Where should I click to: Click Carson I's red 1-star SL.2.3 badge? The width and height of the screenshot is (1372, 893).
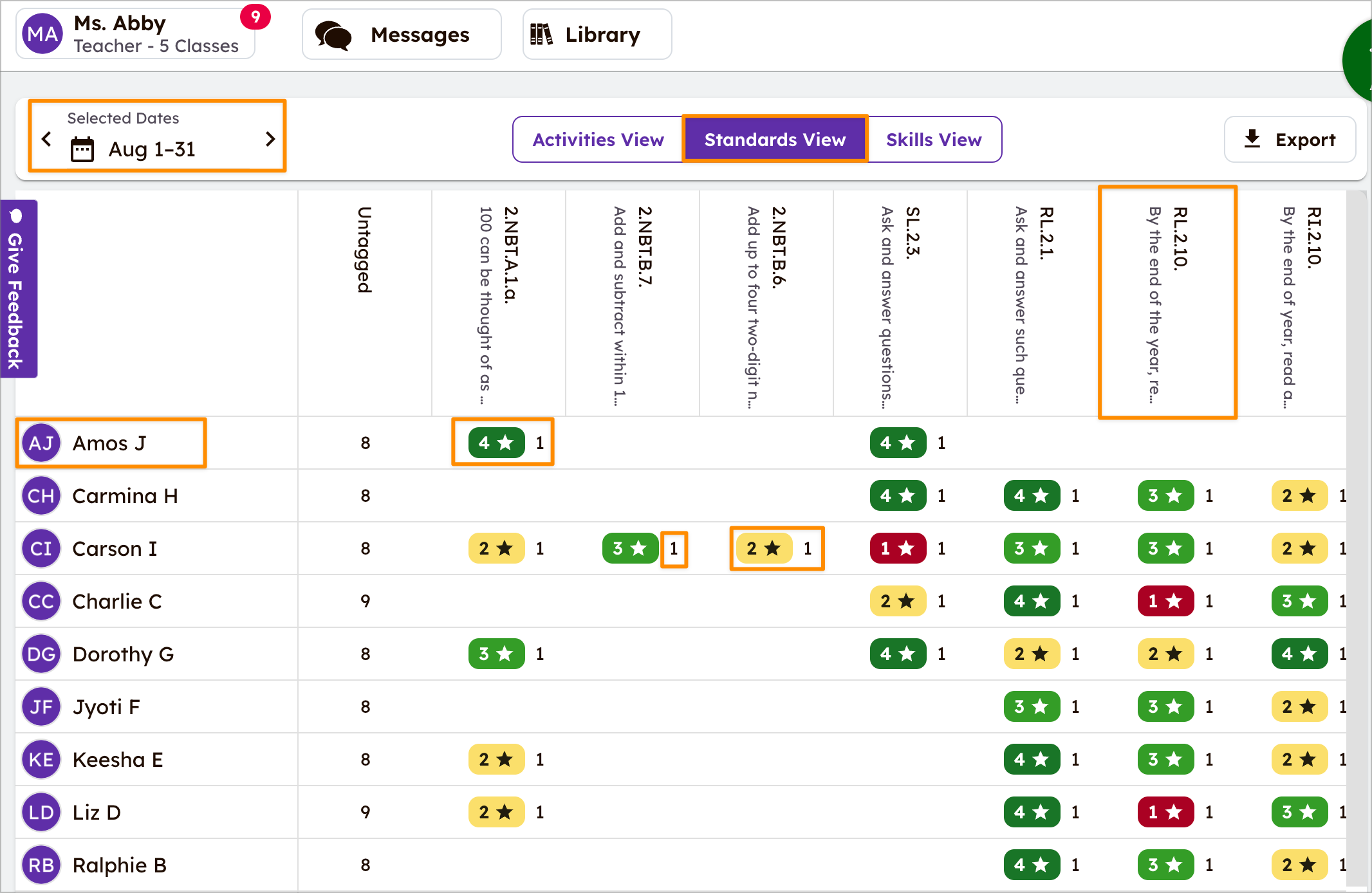point(898,548)
